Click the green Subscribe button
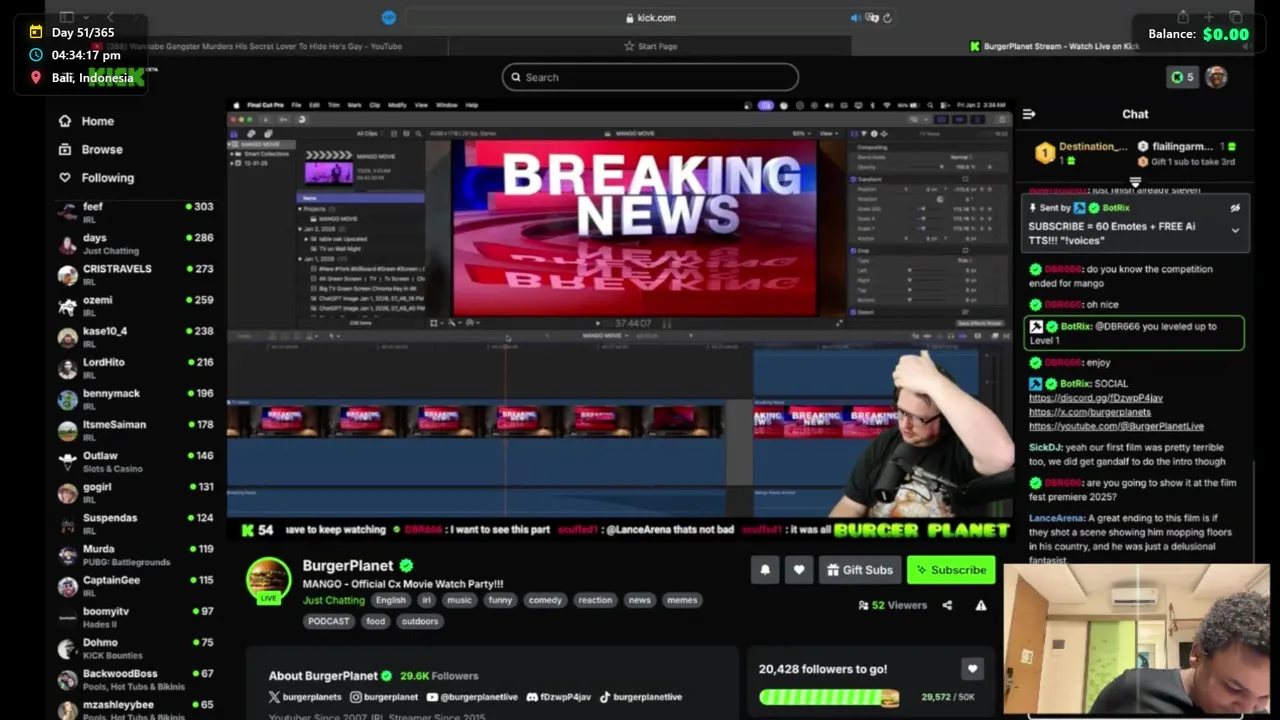The width and height of the screenshot is (1280, 720). [951, 570]
